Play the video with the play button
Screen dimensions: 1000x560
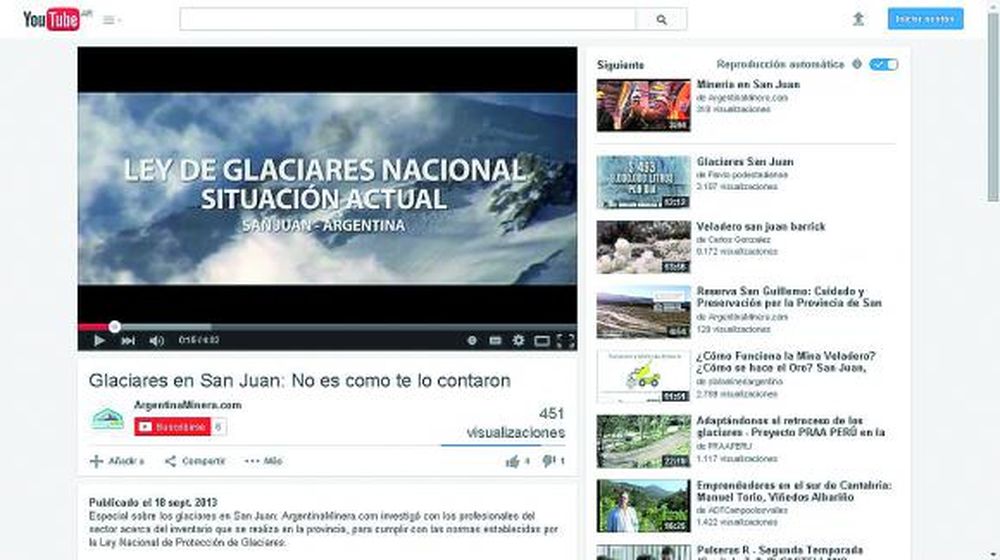(99, 341)
